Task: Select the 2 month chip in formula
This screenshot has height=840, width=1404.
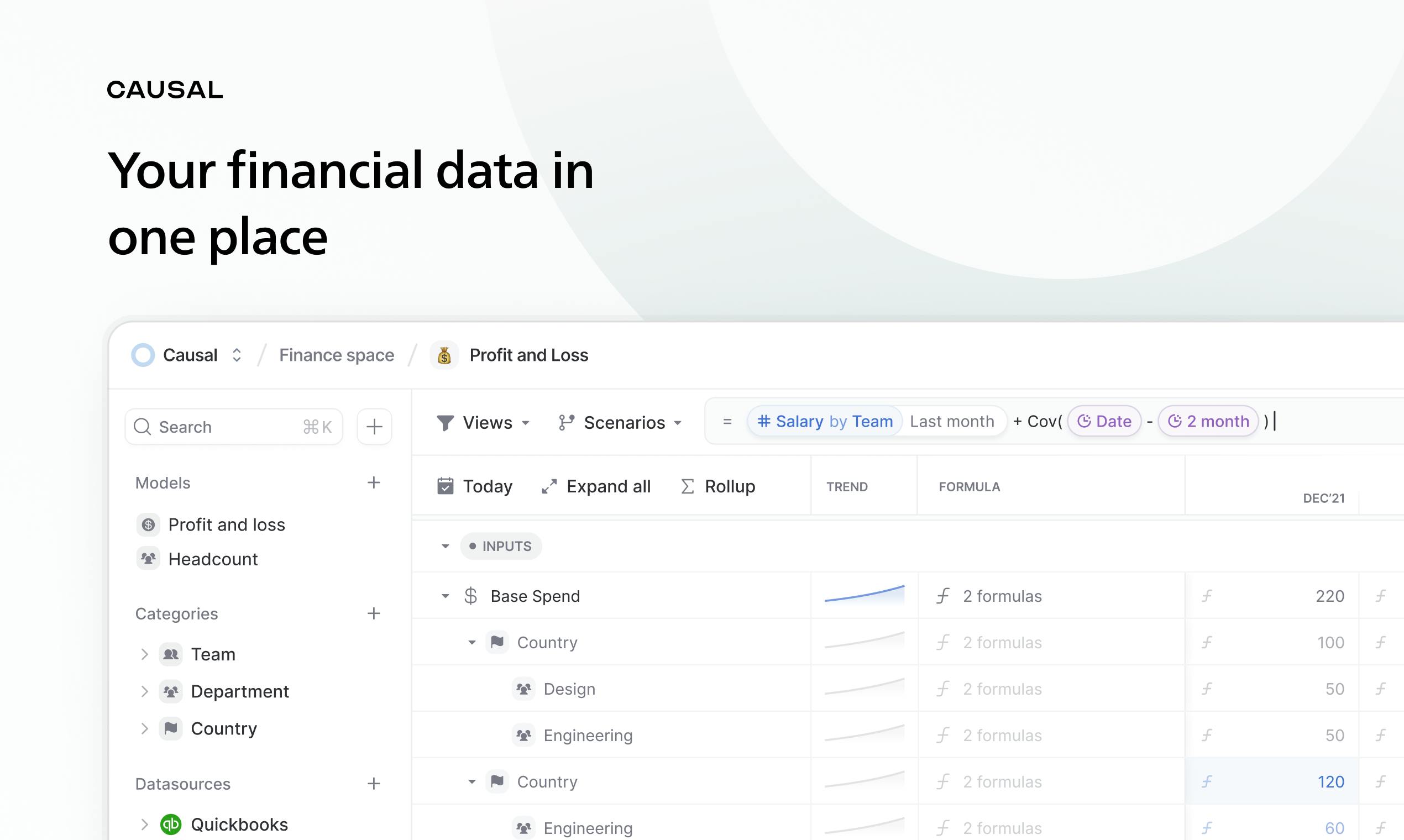Action: (1208, 421)
